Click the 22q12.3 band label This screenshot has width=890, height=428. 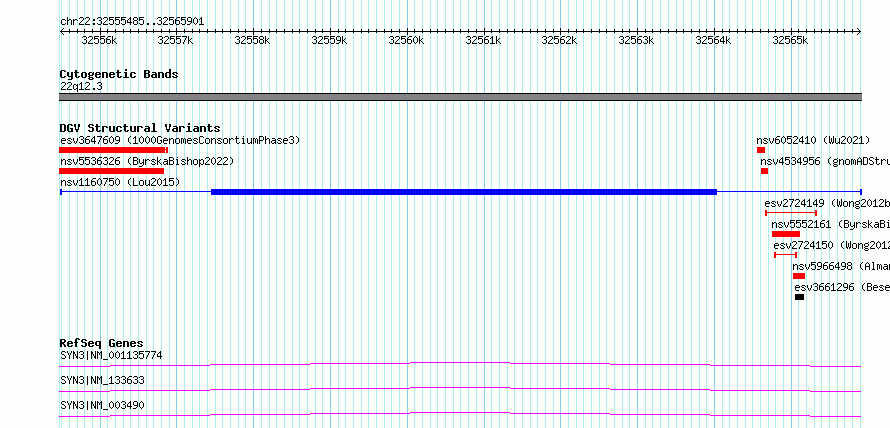point(81,87)
